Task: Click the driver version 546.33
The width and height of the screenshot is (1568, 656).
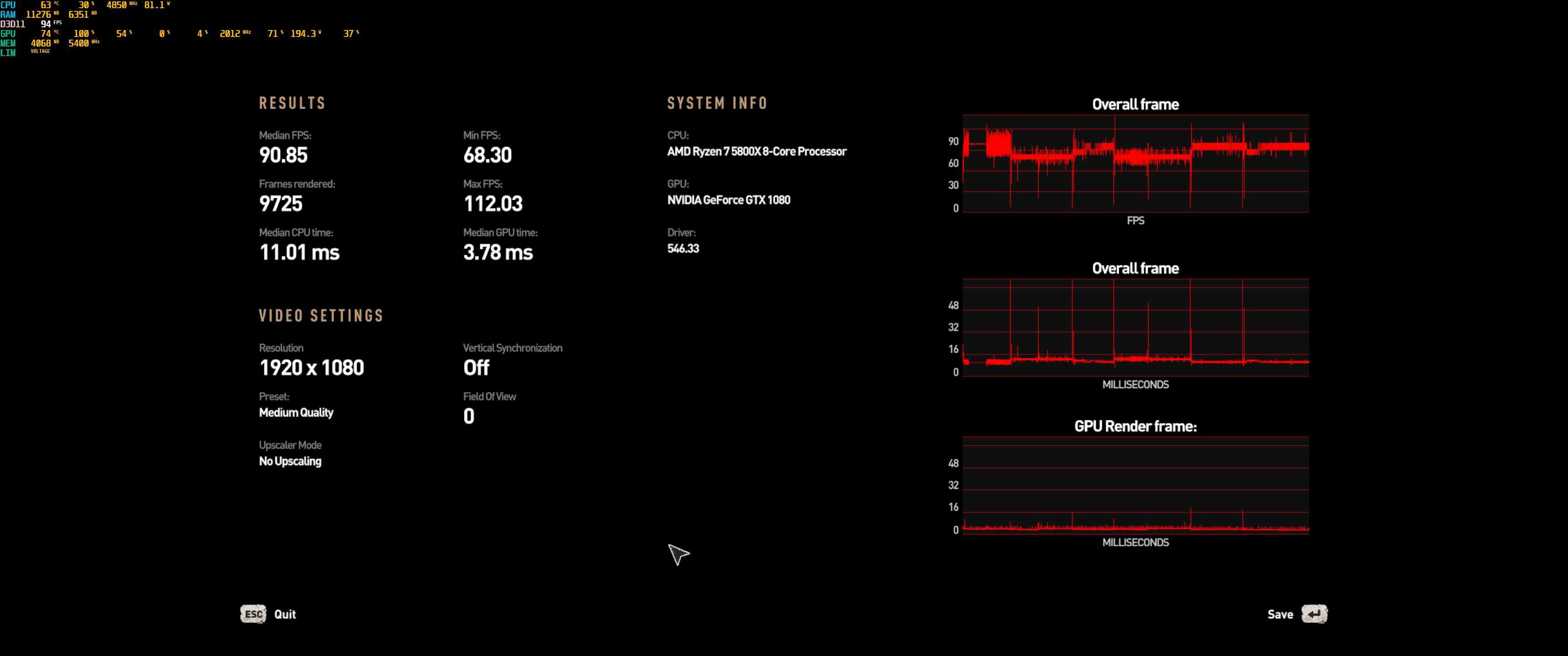Action: pos(683,248)
